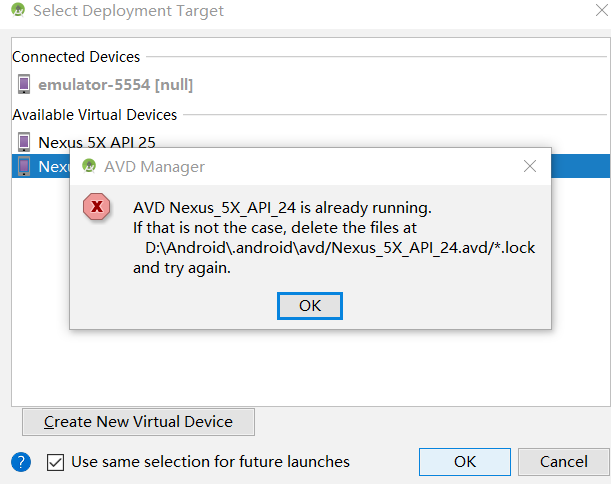Image resolution: width=611 pixels, height=484 pixels.
Task: Confirm deployment target with the bottom OK button
Action: tap(465, 462)
